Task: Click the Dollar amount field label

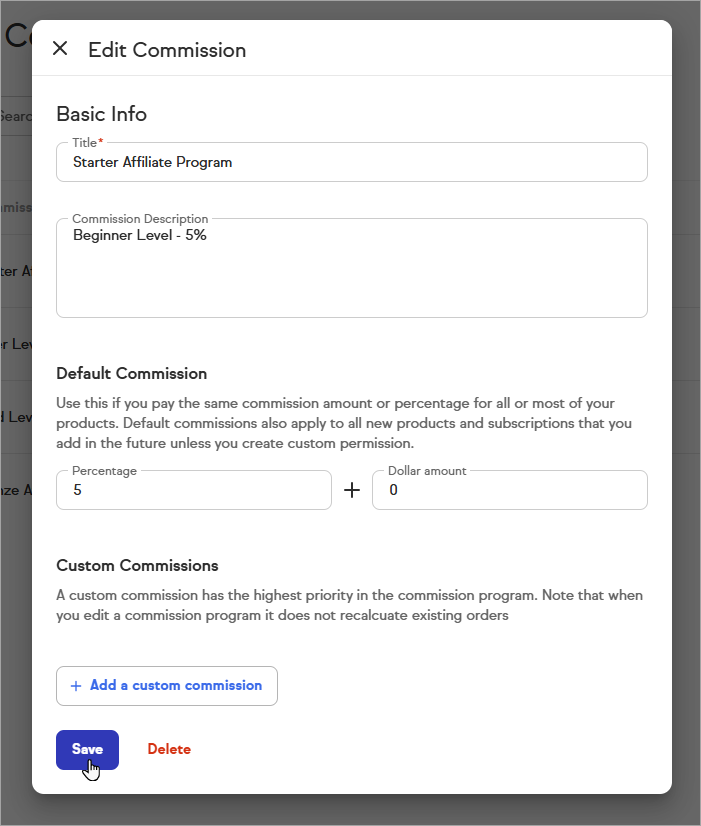Action: click(x=427, y=470)
